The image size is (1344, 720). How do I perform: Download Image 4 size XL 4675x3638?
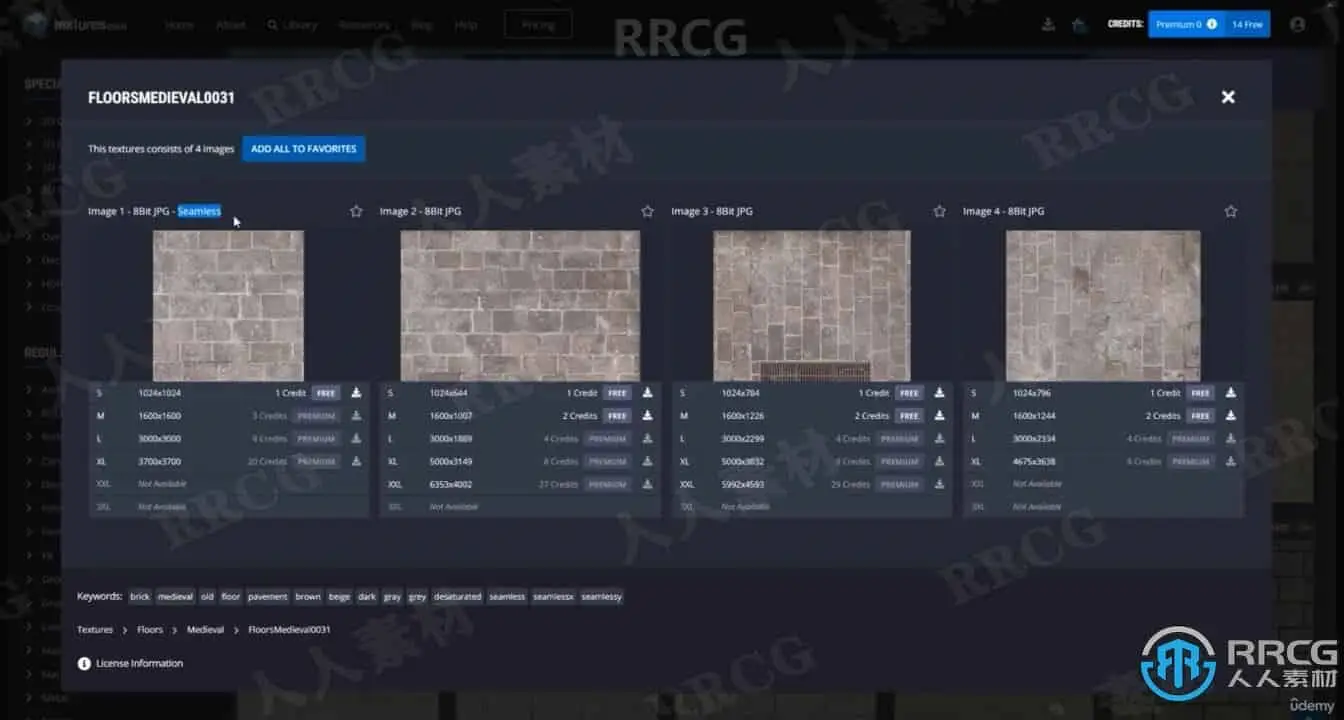tap(1231, 462)
